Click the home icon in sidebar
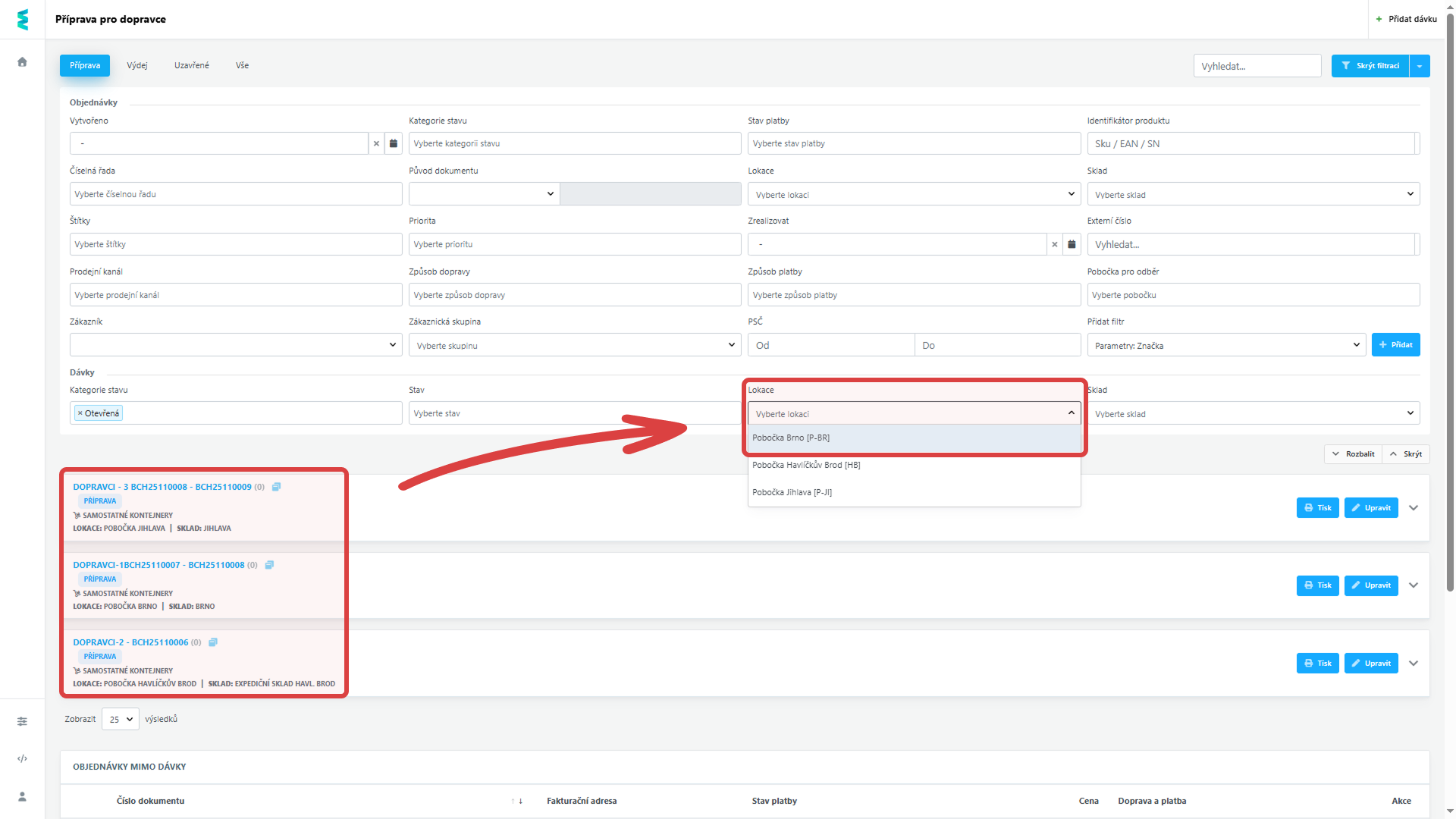 click(22, 62)
